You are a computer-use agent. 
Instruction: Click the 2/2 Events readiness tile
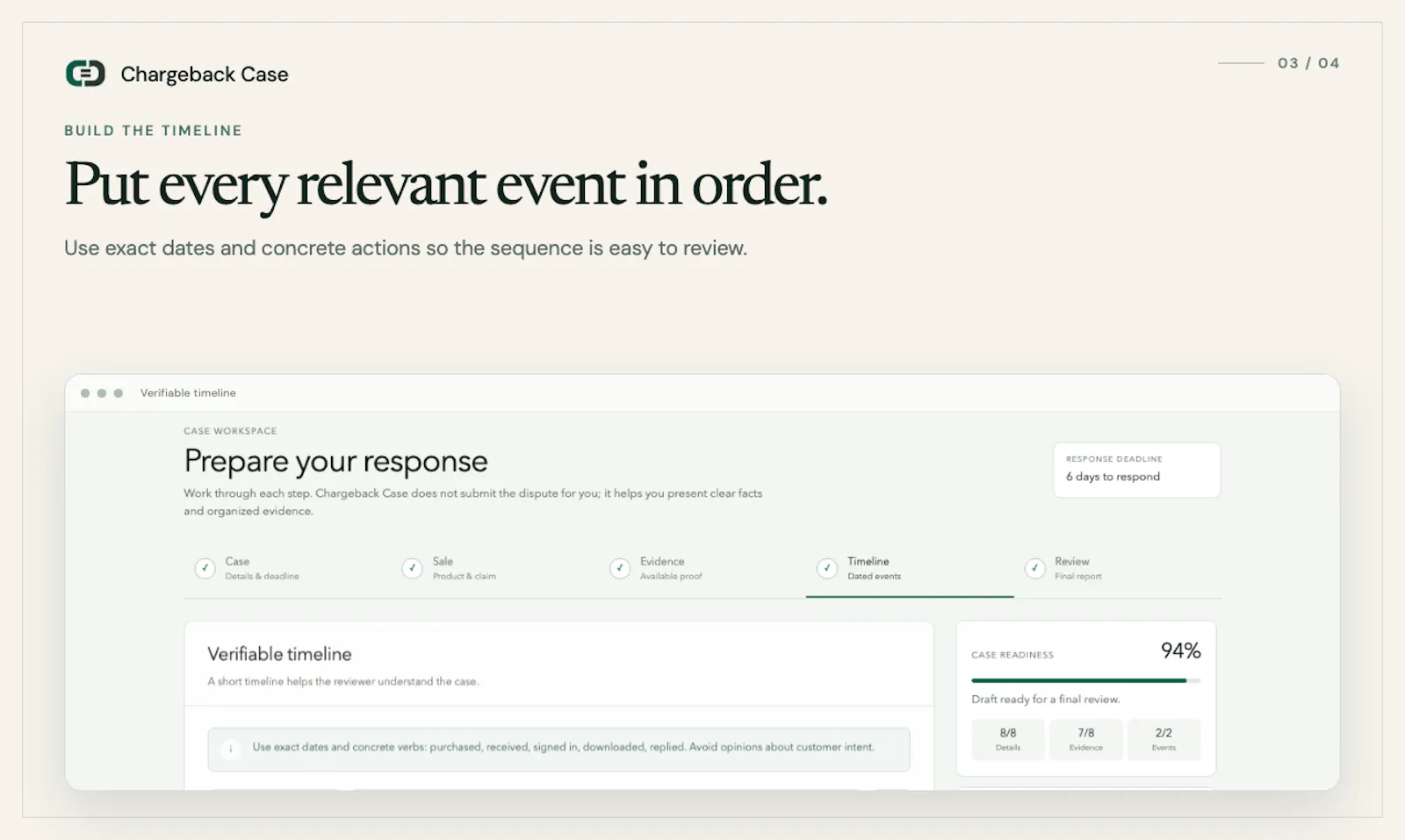[x=1164, y=739]
